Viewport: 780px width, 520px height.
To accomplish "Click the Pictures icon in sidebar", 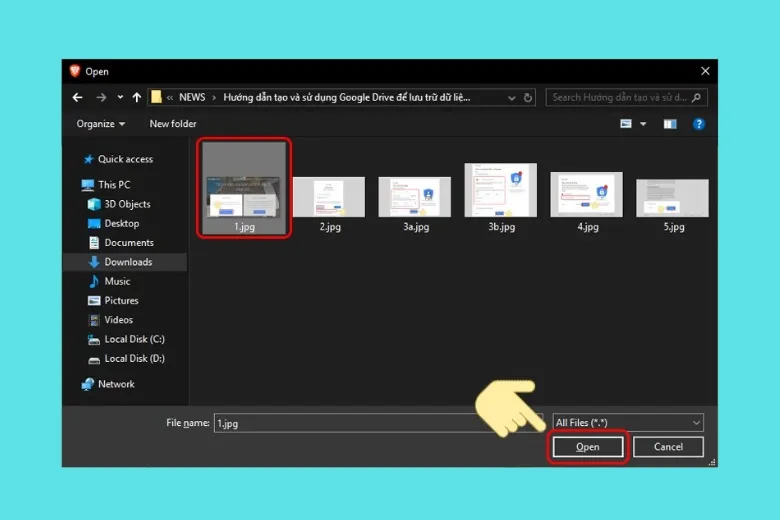I will pyautogui.click(x=94, y=301).
